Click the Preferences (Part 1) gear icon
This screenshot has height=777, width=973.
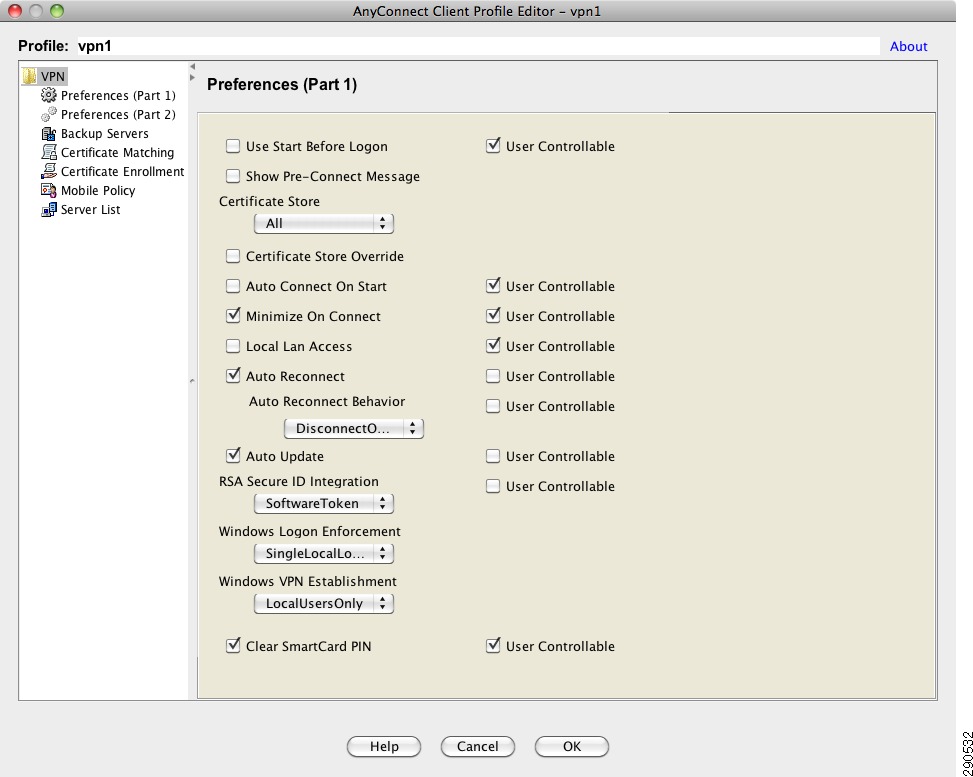(x=48, y=95)
